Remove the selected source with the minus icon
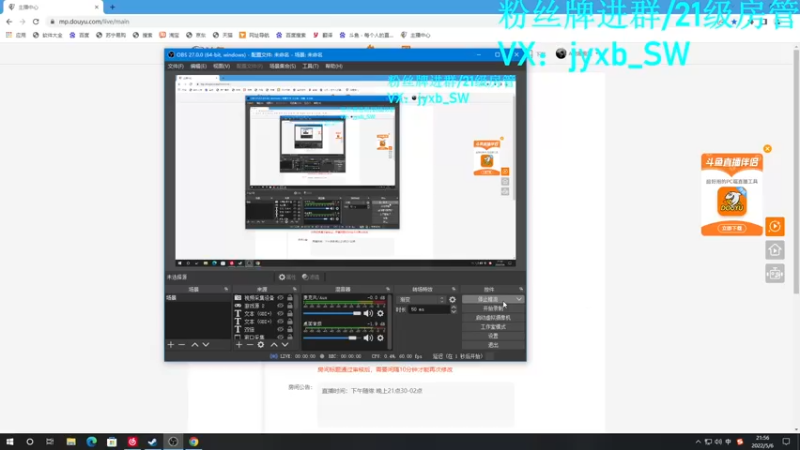Screen dimensions: 800x450 click(249, 345)
